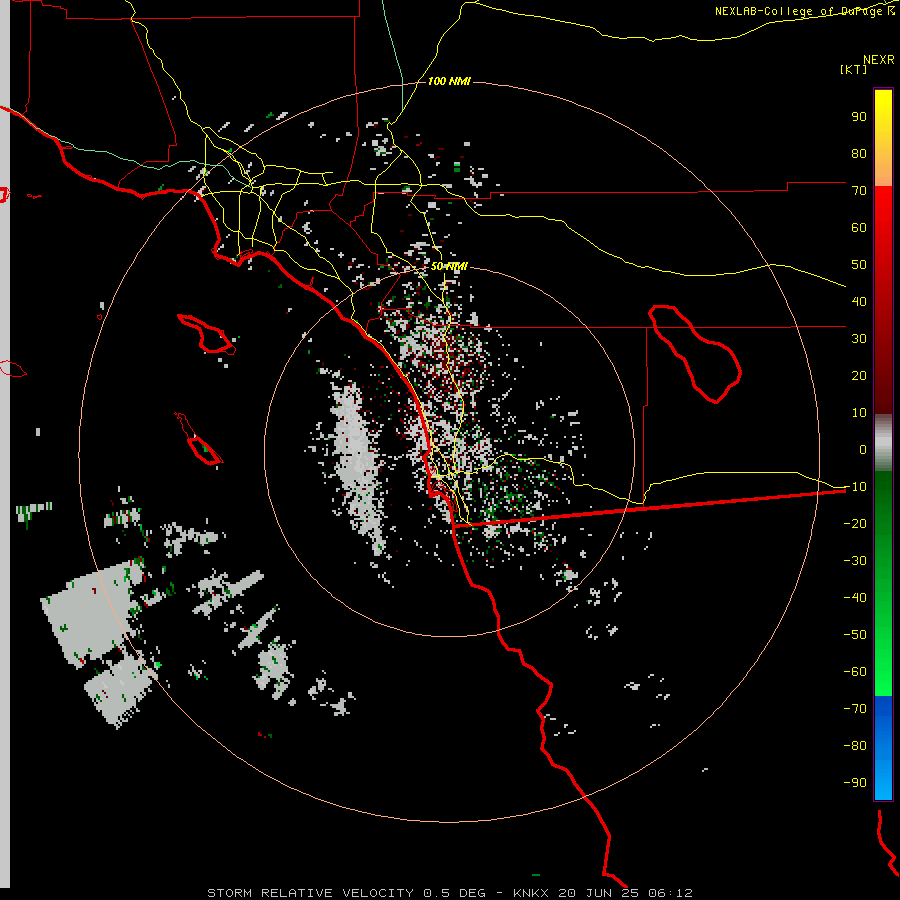The width and height of the screenshot is (900, 900).
Task: Click the 70 value on velocity scale
Action: click(x=859, y=191)
